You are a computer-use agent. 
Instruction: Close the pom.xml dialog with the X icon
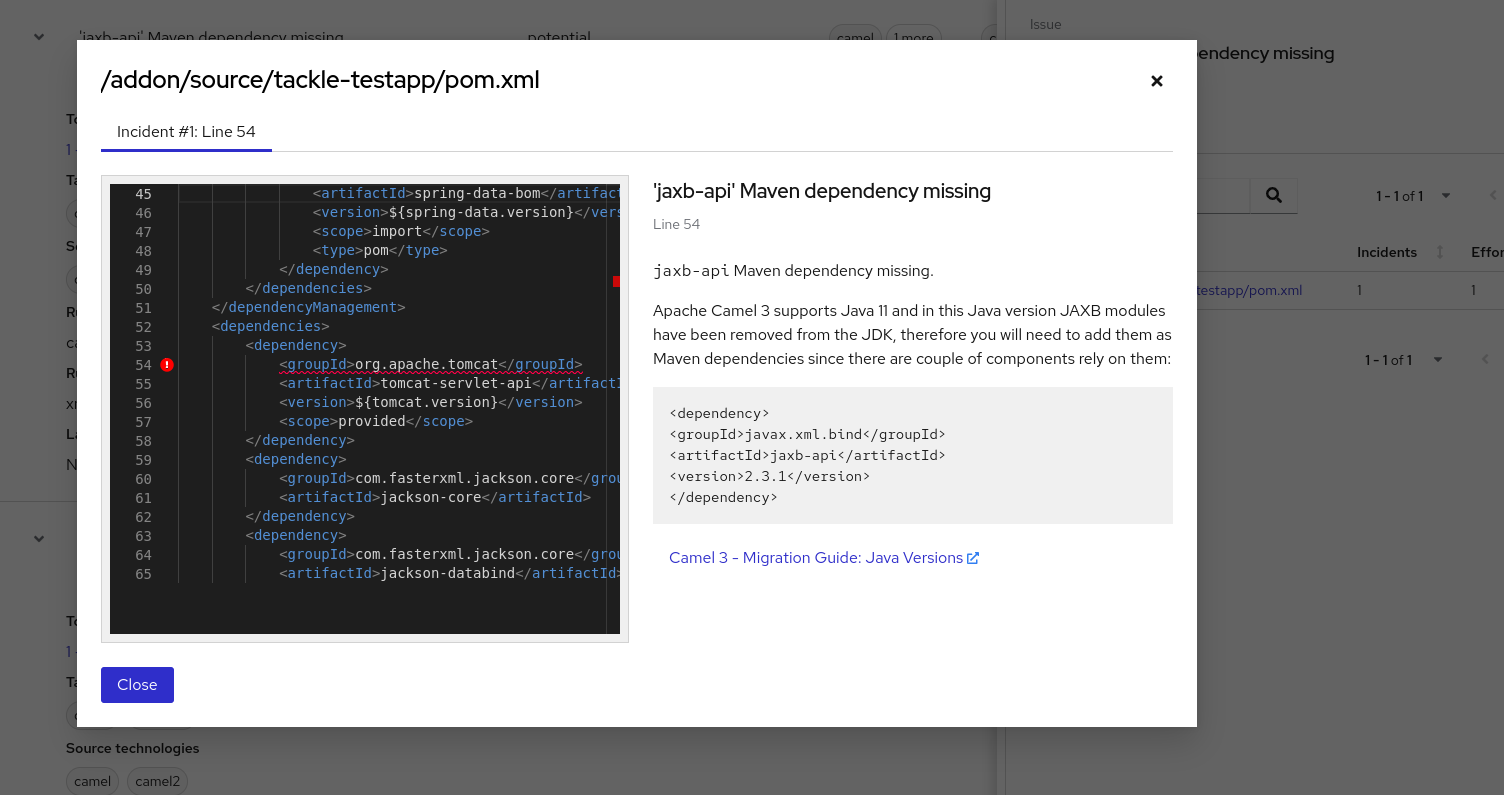pyautogui.click(x=1157, y=81)
